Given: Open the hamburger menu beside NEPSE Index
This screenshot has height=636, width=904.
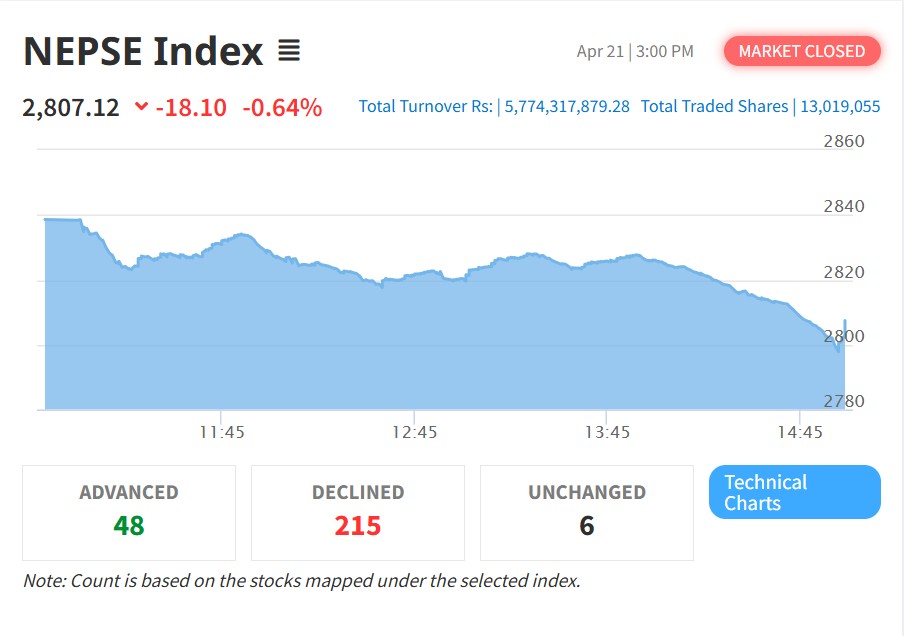Looking at the screenshot, I should (x=289, y=51).
